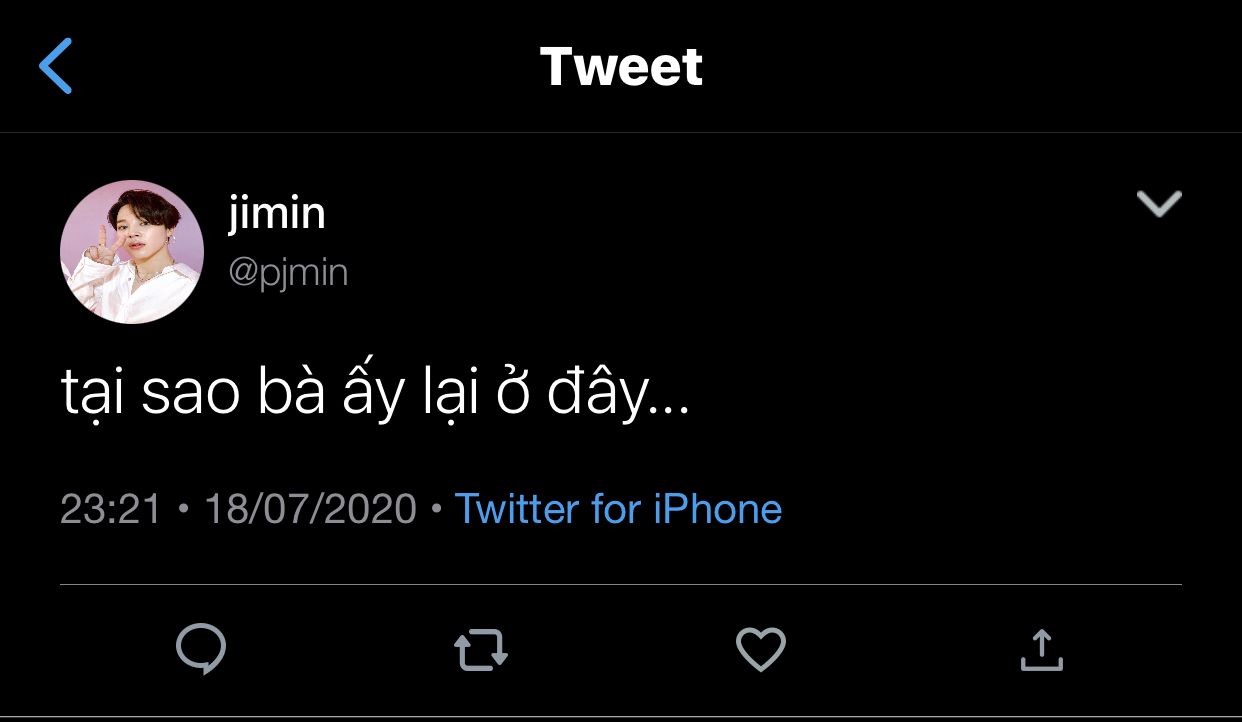
Task: Open the share sheet icon
Action: point(1041,650)
